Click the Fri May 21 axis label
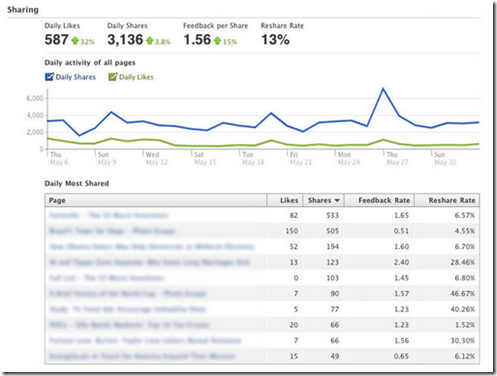 (301, 158)
